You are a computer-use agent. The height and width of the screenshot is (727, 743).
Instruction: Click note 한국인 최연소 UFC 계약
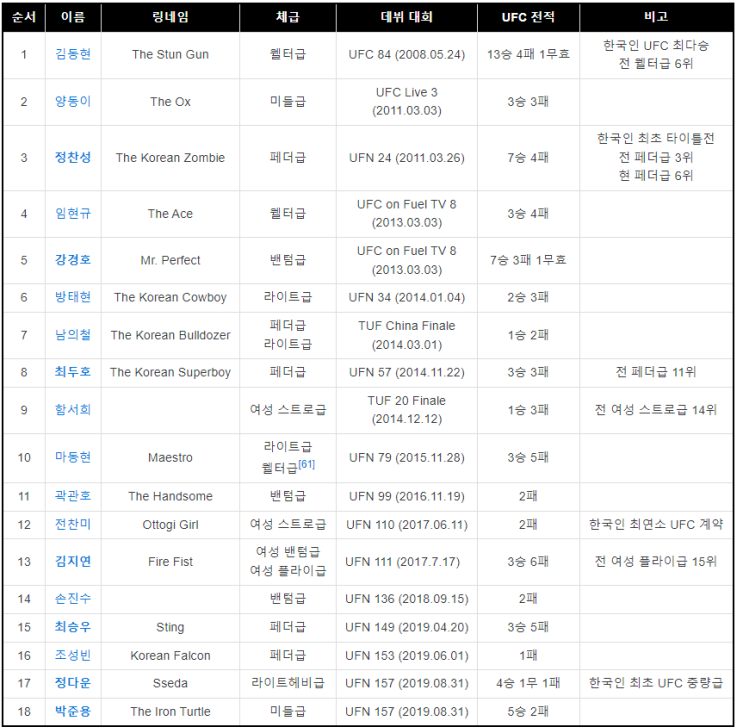point(656,524)
